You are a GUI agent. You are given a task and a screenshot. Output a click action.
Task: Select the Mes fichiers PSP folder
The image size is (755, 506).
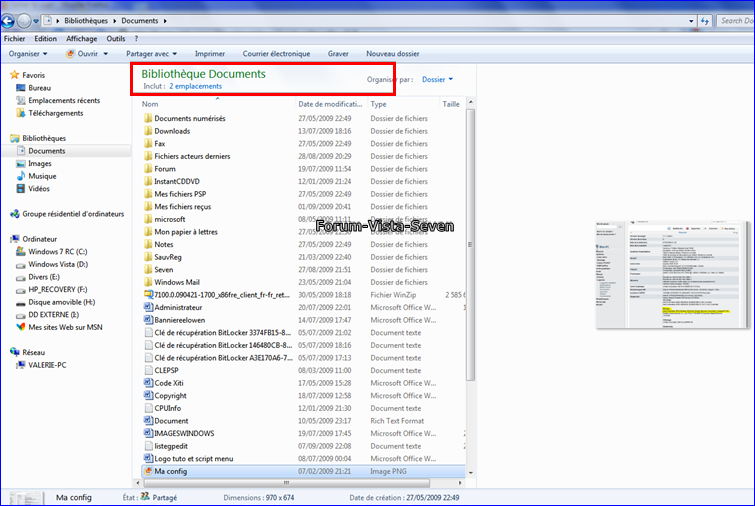180,194
